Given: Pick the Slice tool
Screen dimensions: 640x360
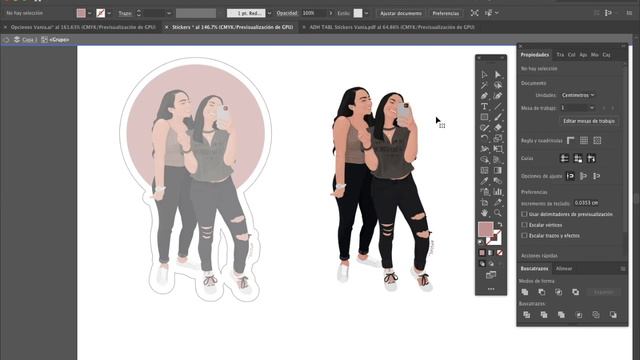Looking at the screenshot, I should 498,202.
